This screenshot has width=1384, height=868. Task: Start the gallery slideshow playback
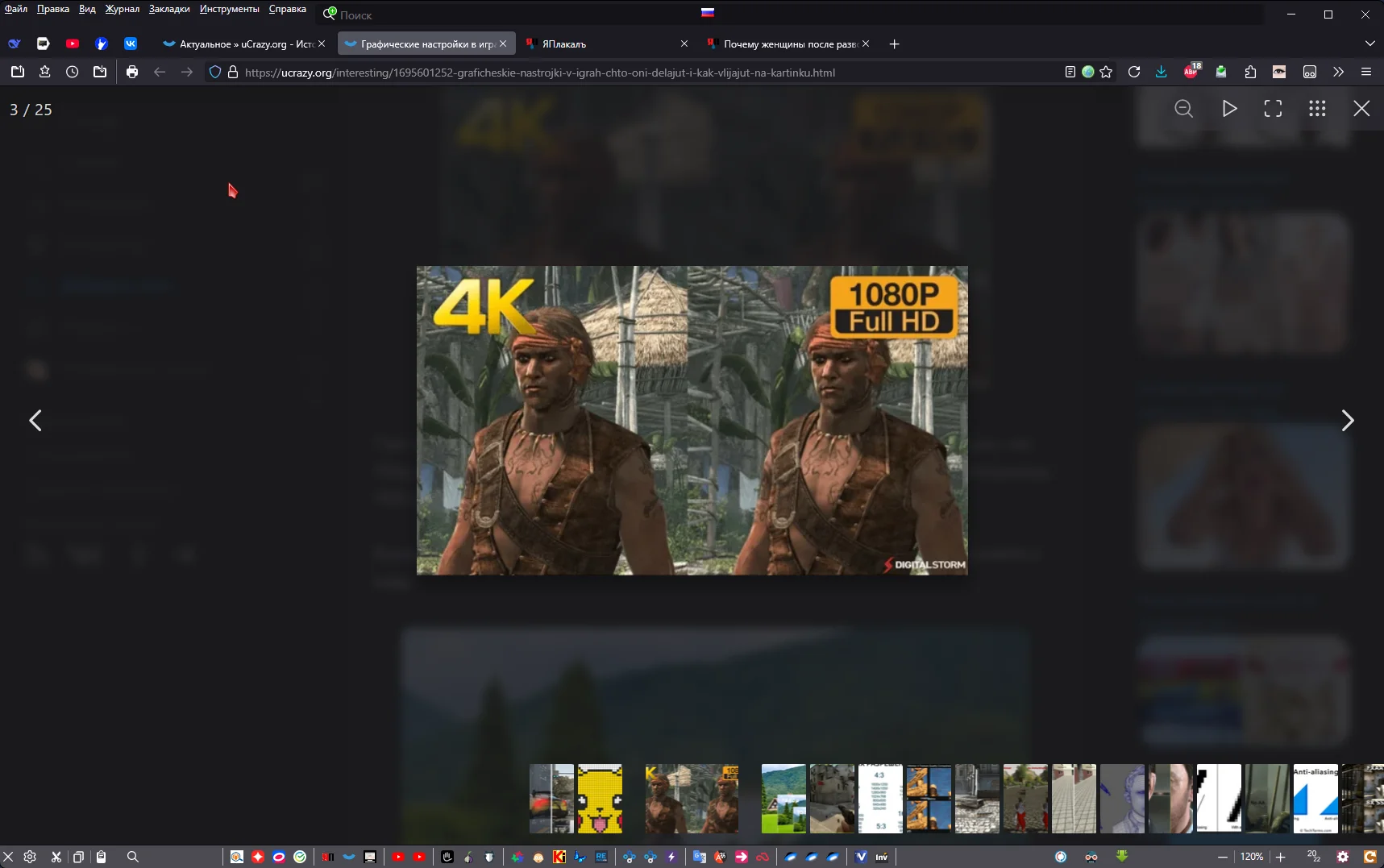pos(1229,109)
